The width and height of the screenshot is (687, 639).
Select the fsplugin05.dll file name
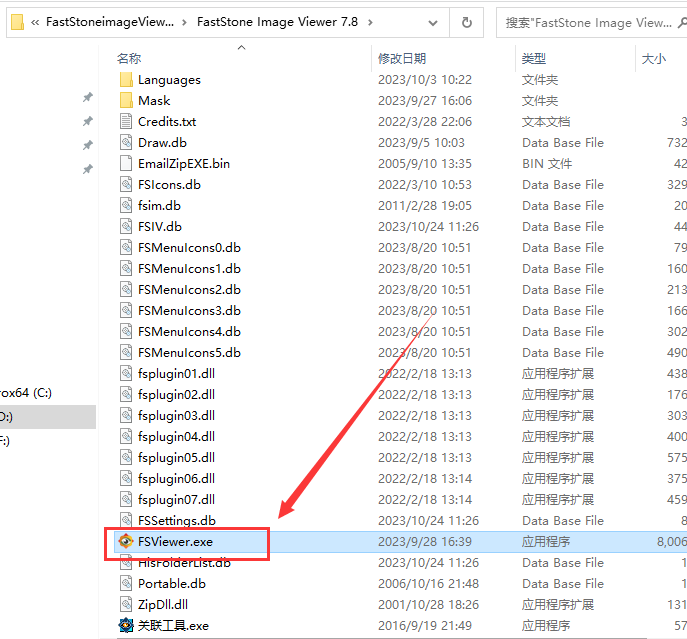[x=176, y=458]
